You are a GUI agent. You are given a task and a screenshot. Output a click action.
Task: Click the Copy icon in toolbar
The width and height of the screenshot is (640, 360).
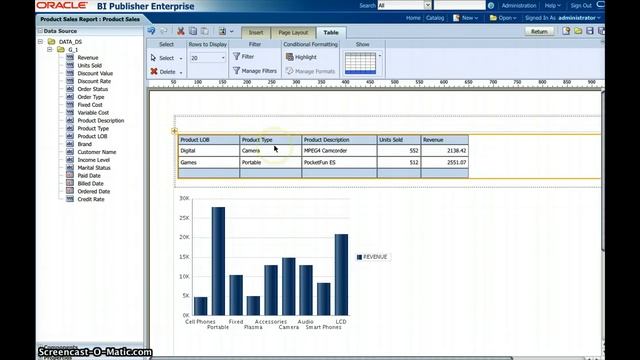[193, 31]
